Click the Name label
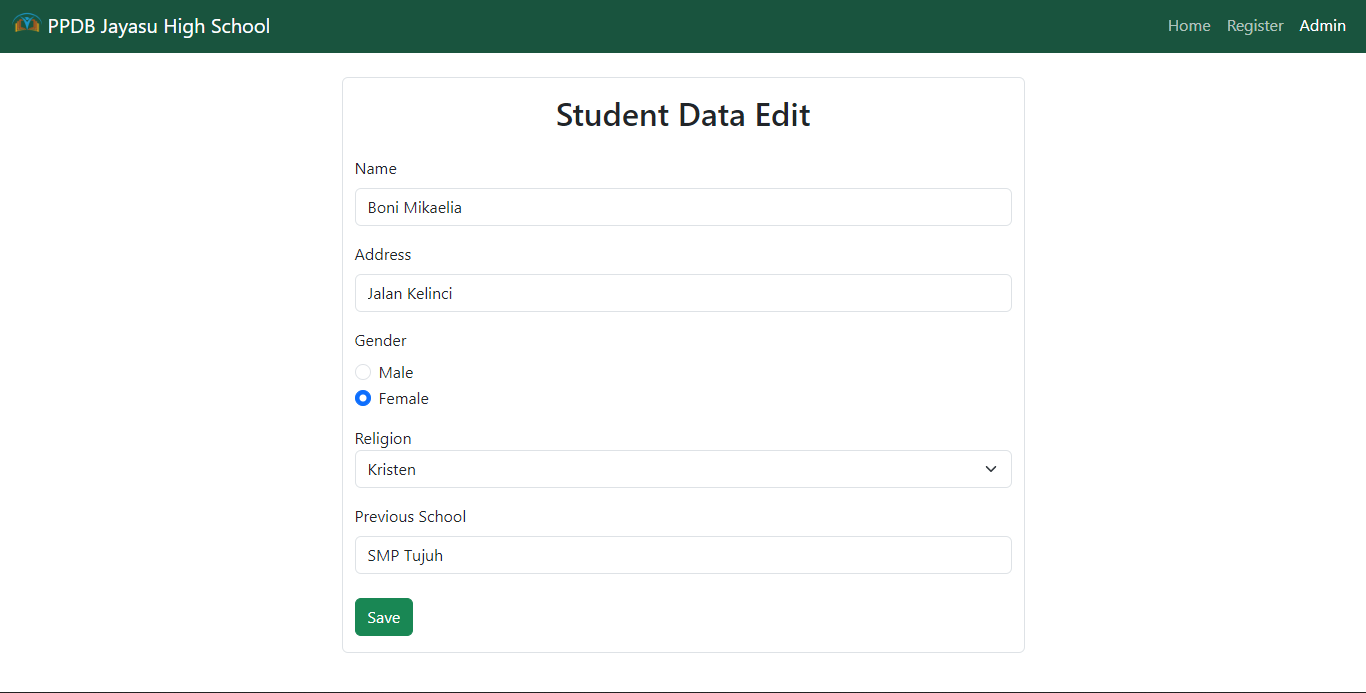1366x693 pixels. [x=376, y=169]
